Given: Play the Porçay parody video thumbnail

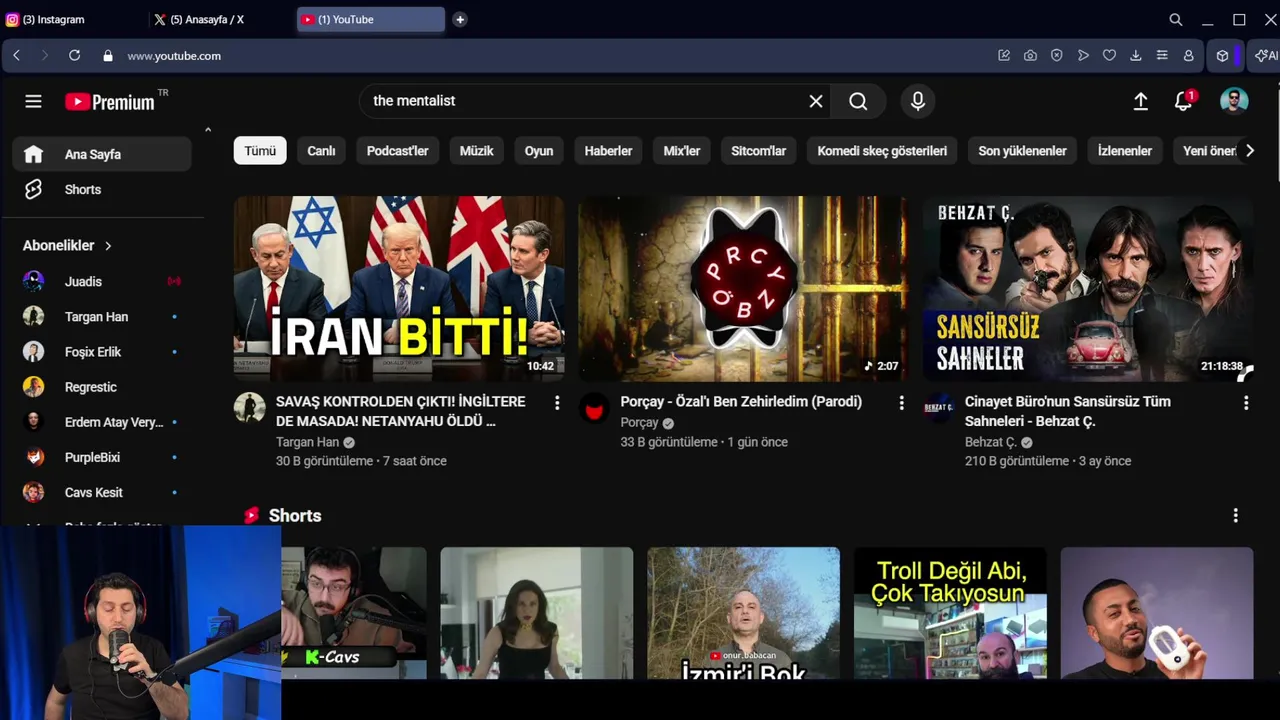Looking at the screenshot, I should [x=743, y=288].
